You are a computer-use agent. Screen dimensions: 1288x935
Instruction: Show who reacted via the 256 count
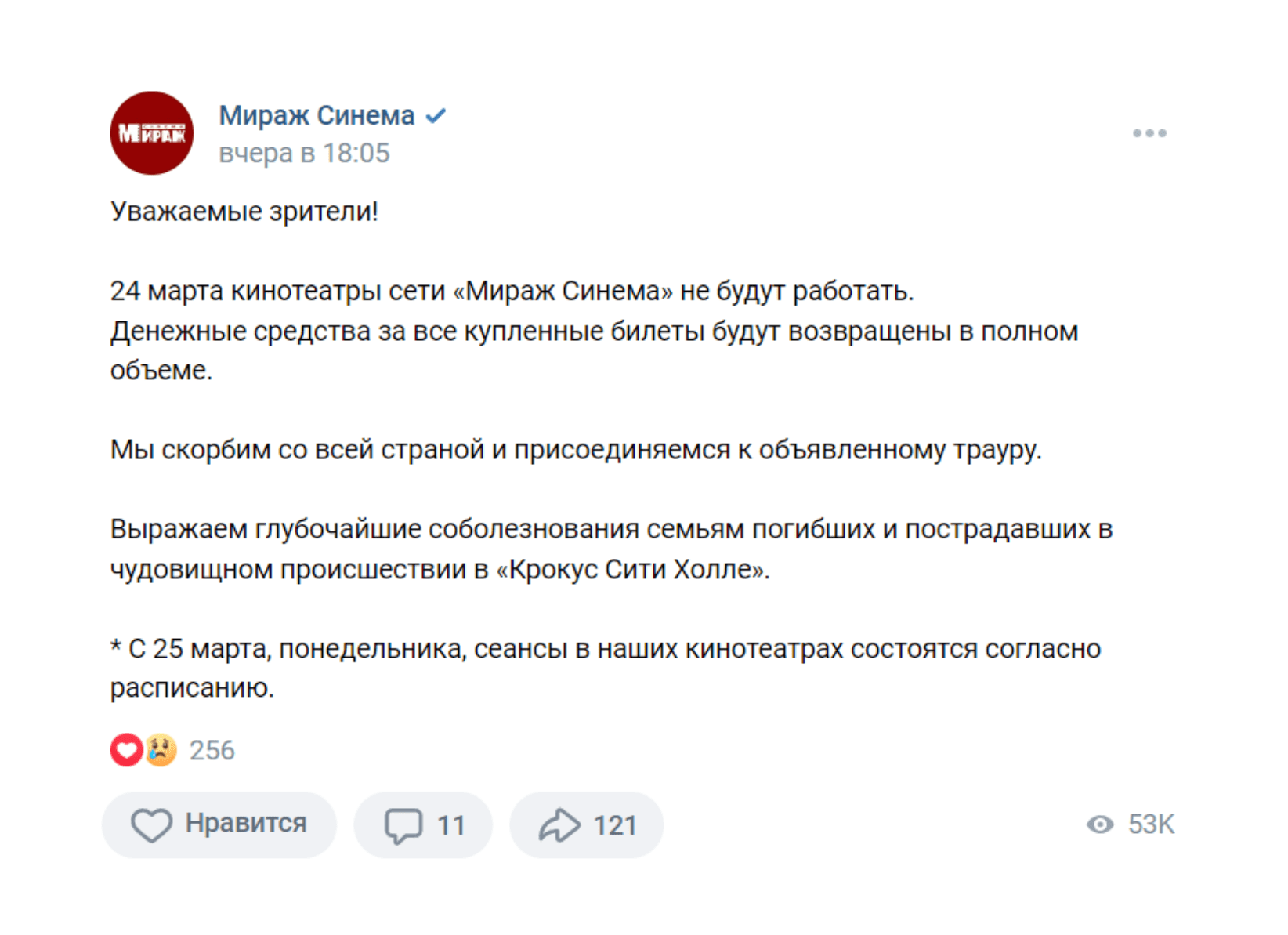pyautogui.click(x=212, y=751)
